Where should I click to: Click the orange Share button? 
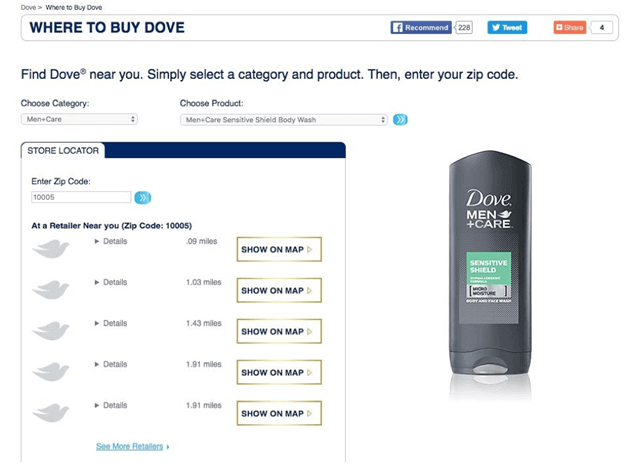point(570,28)
